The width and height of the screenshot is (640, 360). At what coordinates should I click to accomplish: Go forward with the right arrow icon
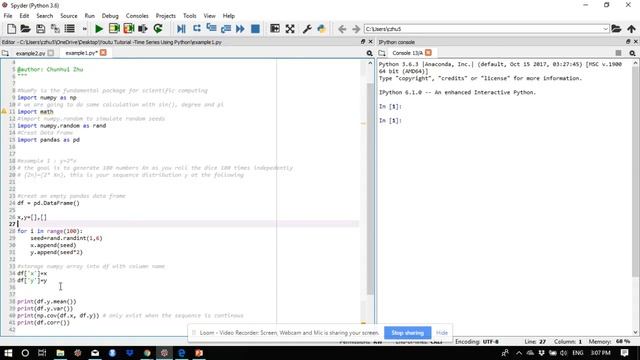[x=356, y=29]
